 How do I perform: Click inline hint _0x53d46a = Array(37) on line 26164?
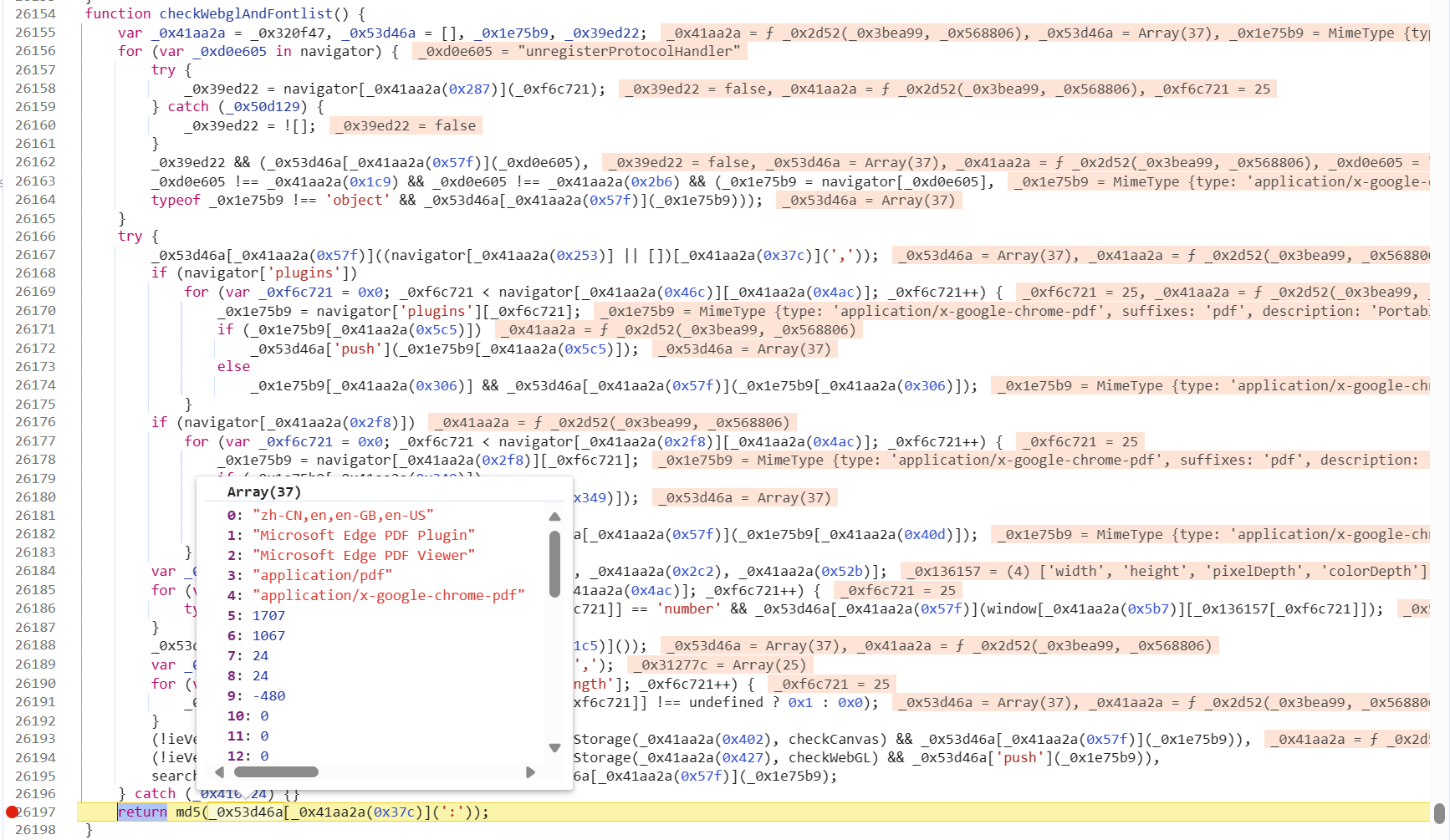tap(870, 201)
